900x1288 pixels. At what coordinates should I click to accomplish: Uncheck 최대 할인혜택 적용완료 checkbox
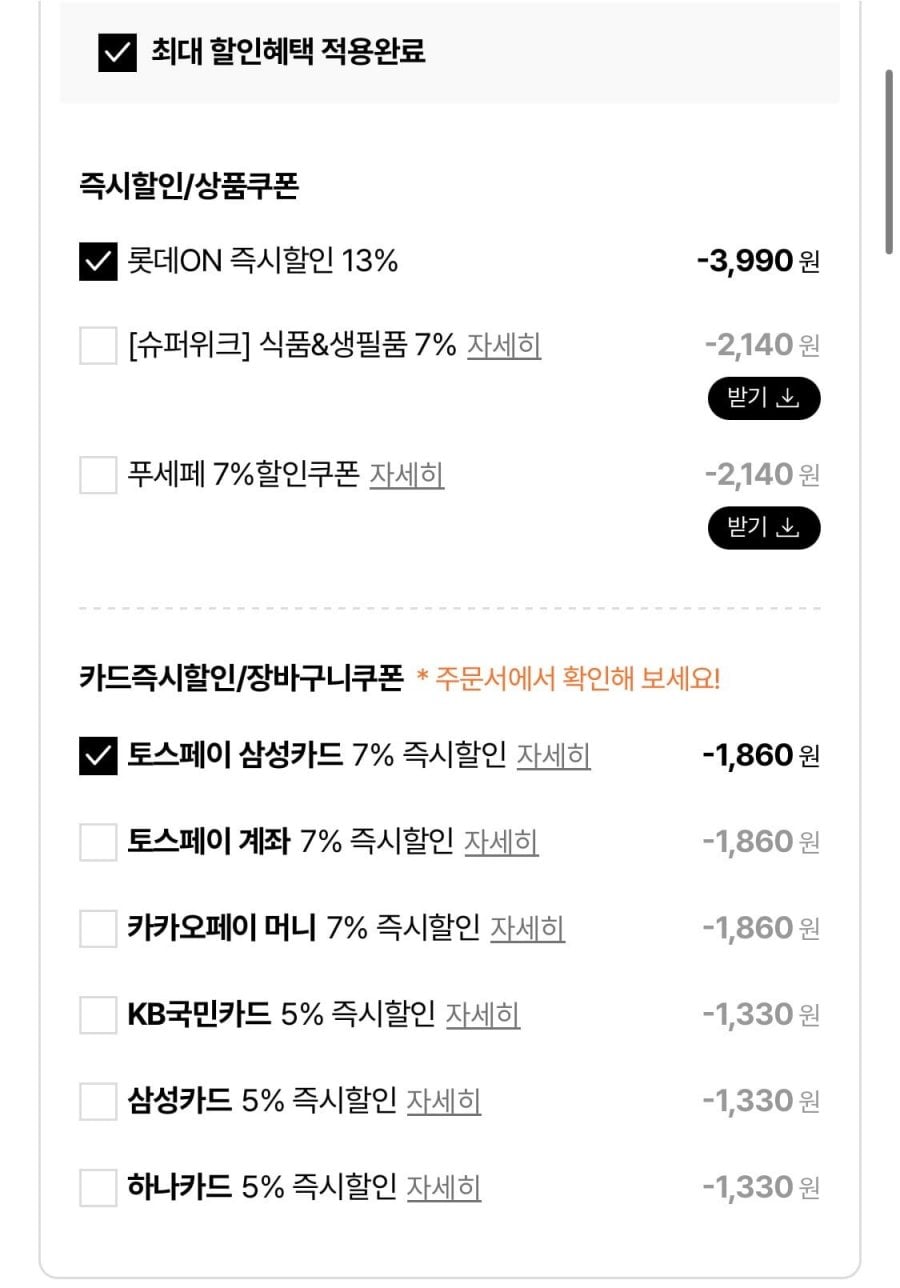tap(117, 53)
